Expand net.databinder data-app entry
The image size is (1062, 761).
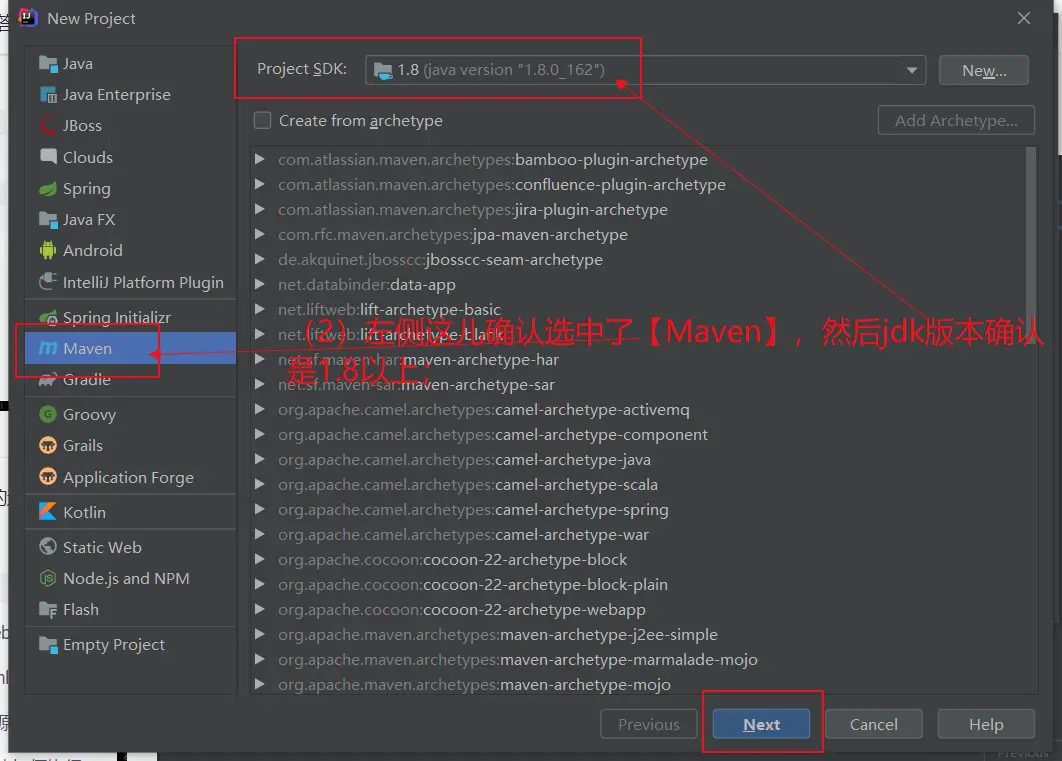tap(259, 284)
